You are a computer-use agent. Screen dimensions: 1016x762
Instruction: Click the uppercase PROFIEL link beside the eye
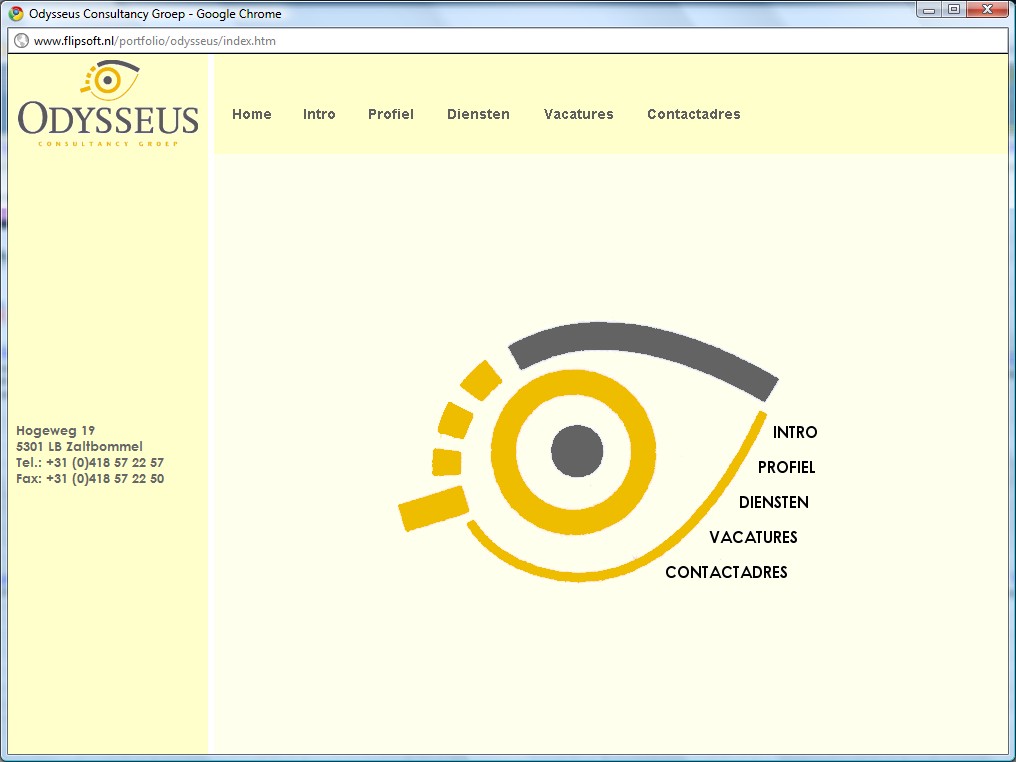(x=786, y=468)
